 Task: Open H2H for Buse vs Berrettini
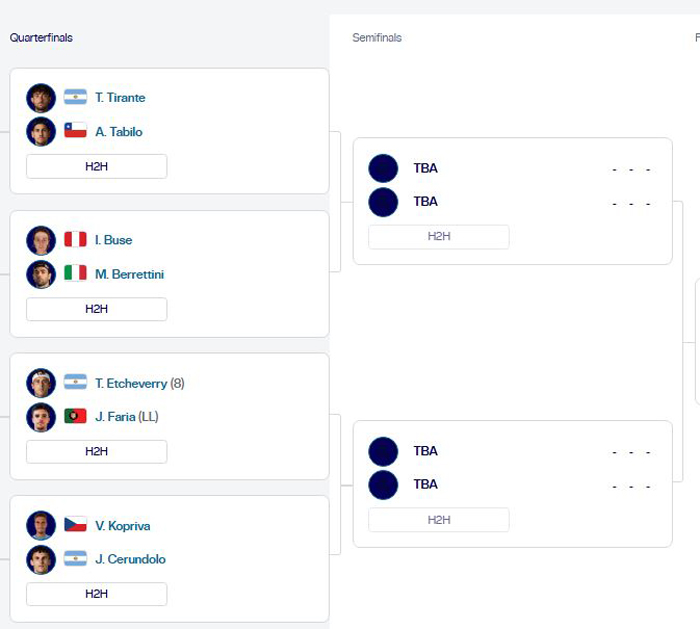[96, 309]
